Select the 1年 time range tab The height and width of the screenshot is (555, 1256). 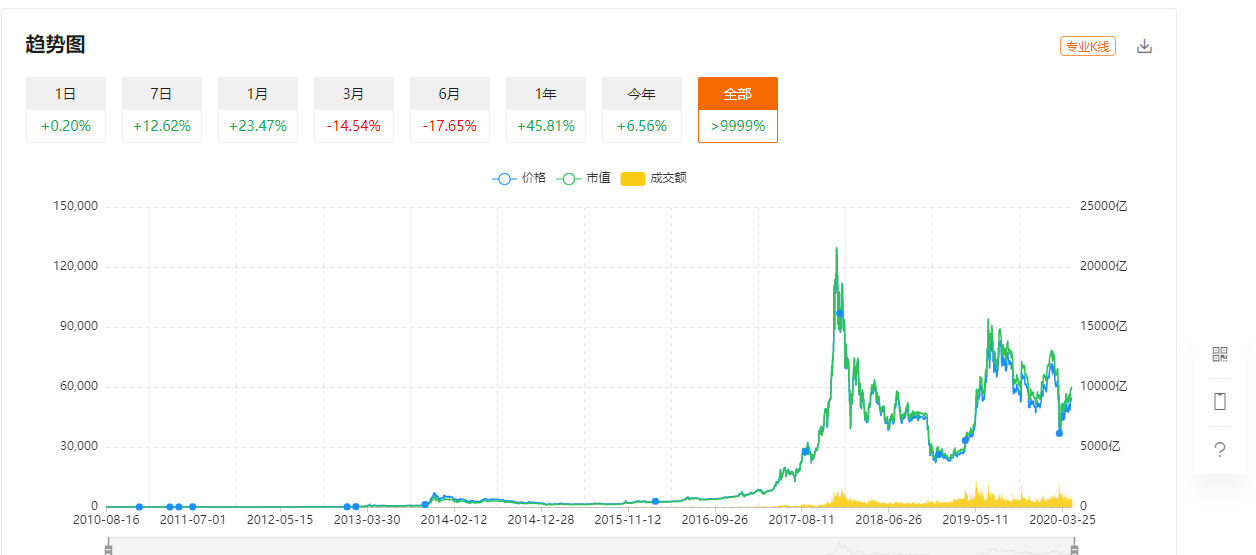point(546,93)
